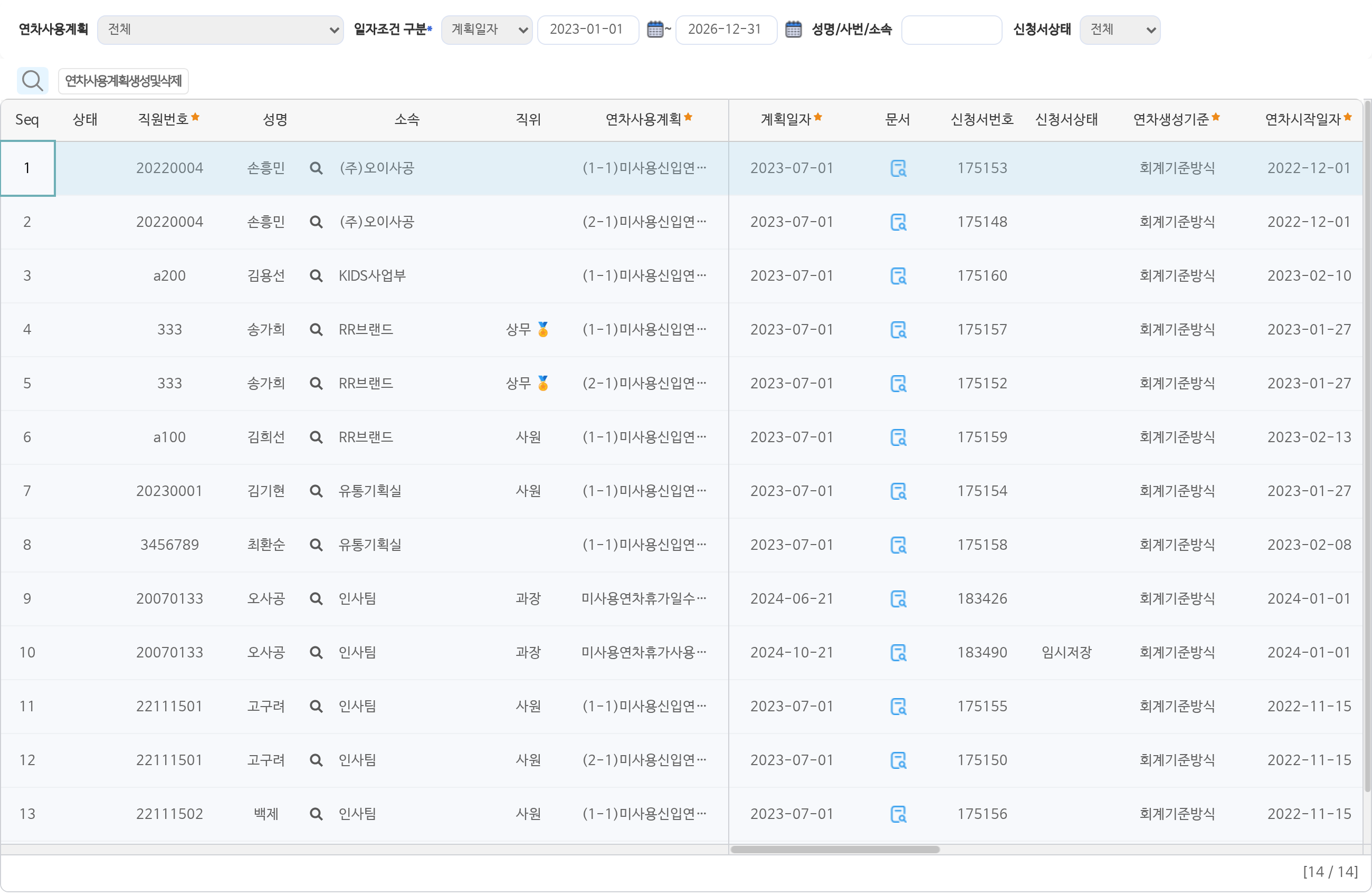
Task: Click the 성명 column header
Action: 275,119
